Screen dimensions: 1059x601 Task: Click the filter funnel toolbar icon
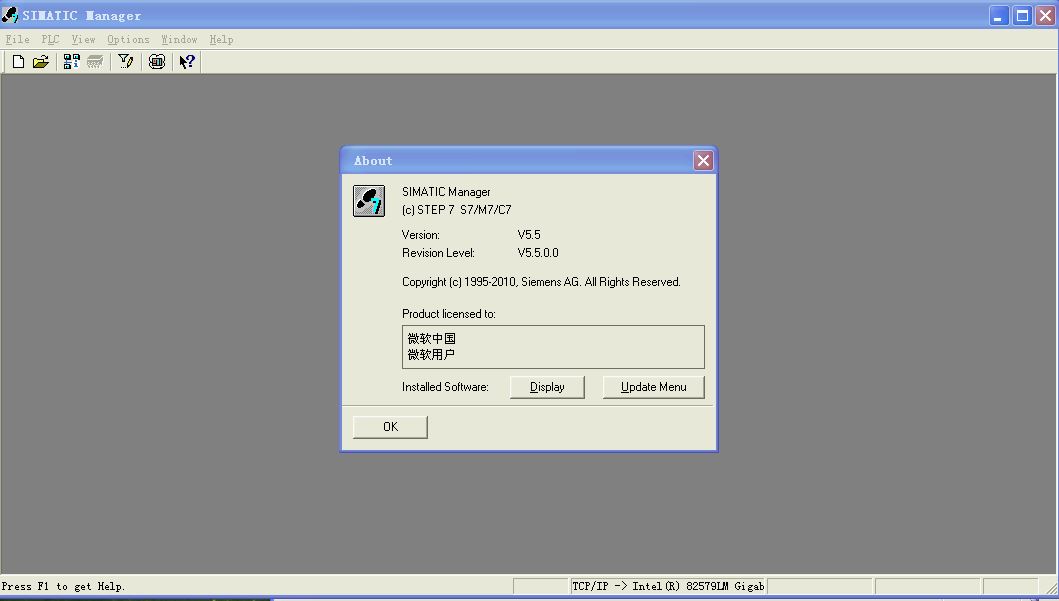tap(126, 61)
